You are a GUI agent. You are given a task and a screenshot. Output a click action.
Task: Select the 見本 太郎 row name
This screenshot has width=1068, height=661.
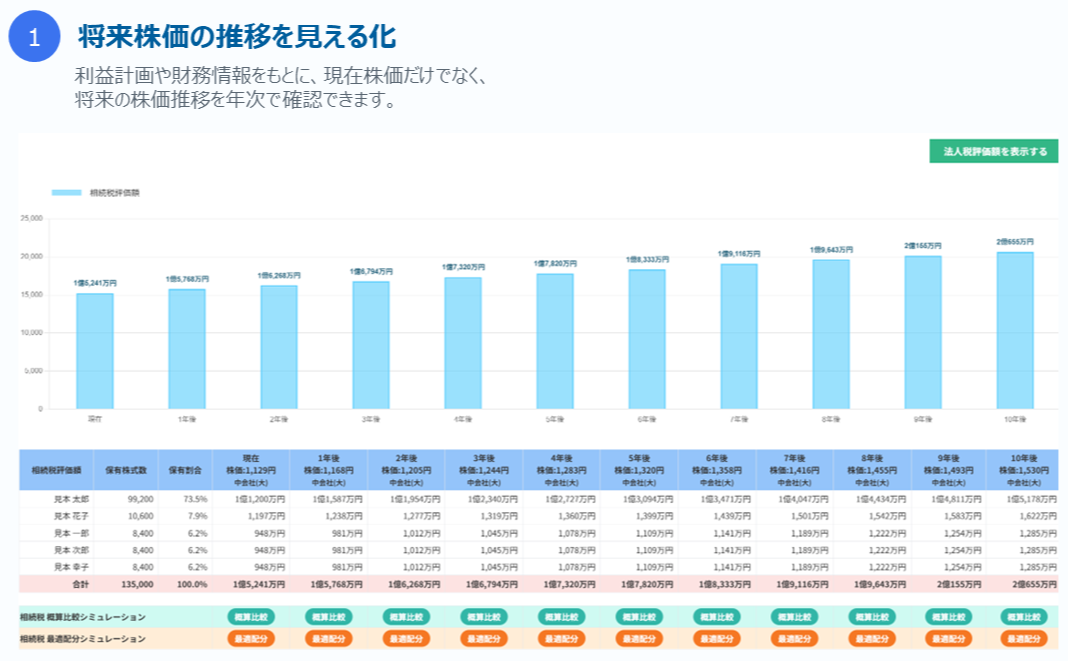(71, 499)
